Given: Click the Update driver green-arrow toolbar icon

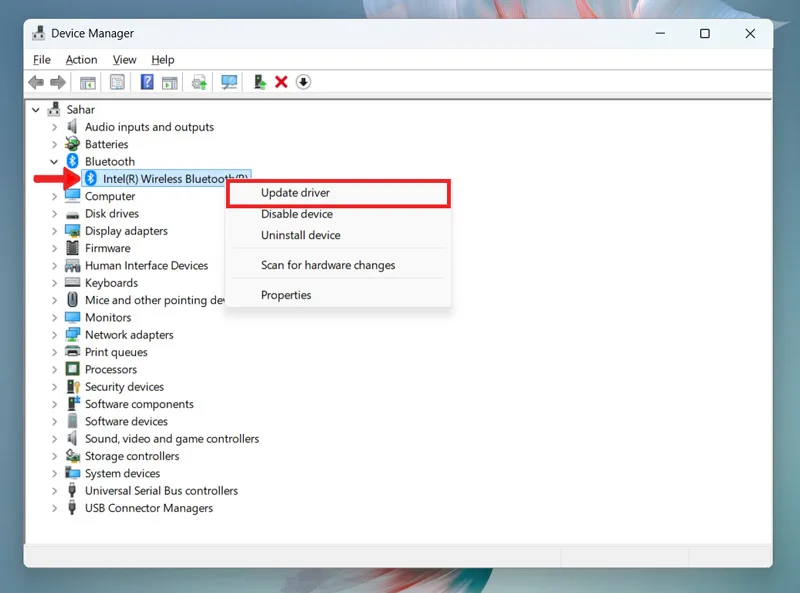Looking at the screenshot, I should coord(260,82).
